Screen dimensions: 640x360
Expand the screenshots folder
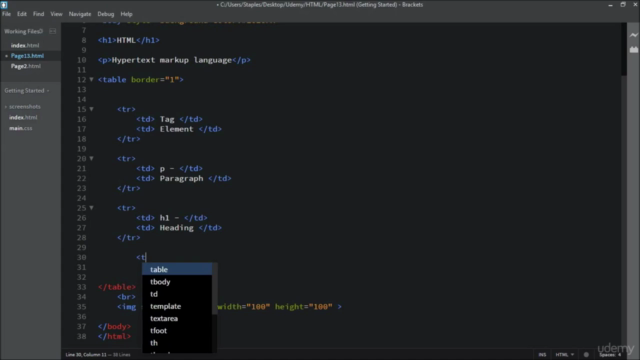point(23,107)
